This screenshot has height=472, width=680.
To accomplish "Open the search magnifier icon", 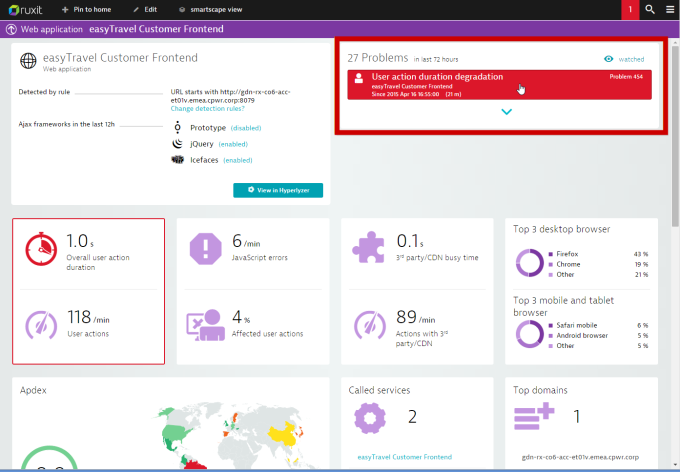I will pyautogui.click(x=650, y=10).
